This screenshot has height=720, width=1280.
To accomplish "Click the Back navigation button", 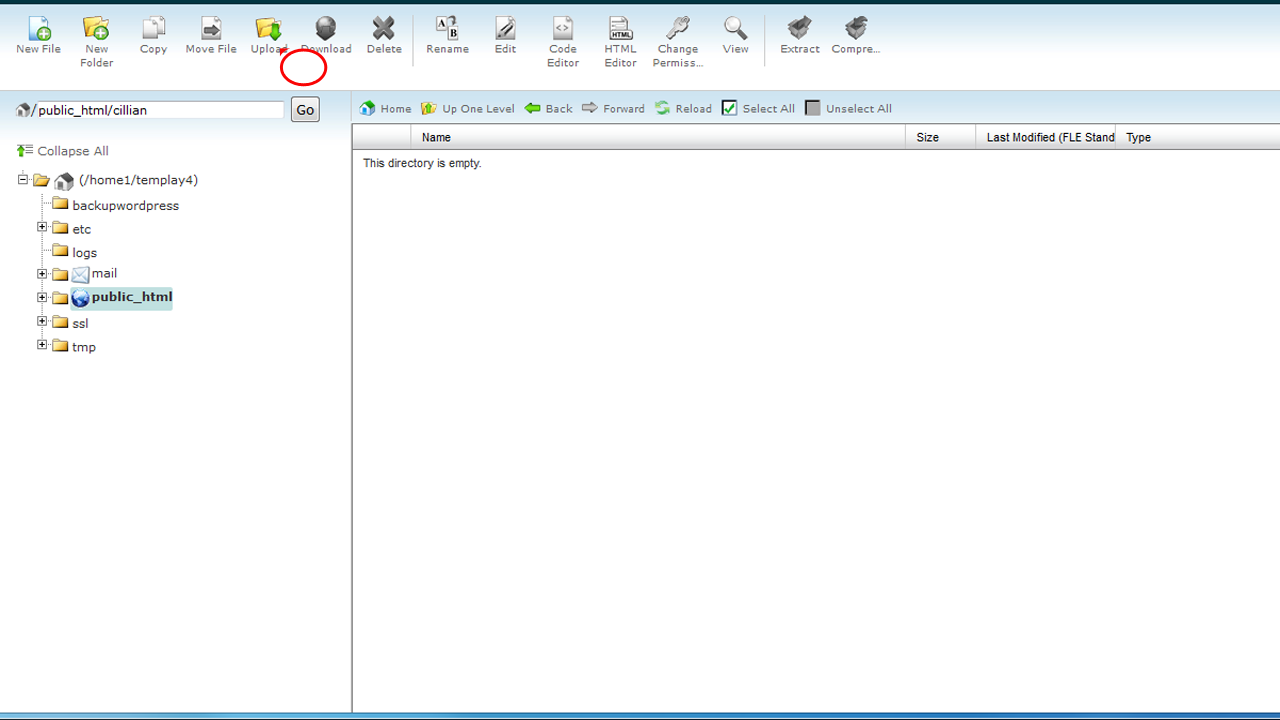I will click(549, 108).
